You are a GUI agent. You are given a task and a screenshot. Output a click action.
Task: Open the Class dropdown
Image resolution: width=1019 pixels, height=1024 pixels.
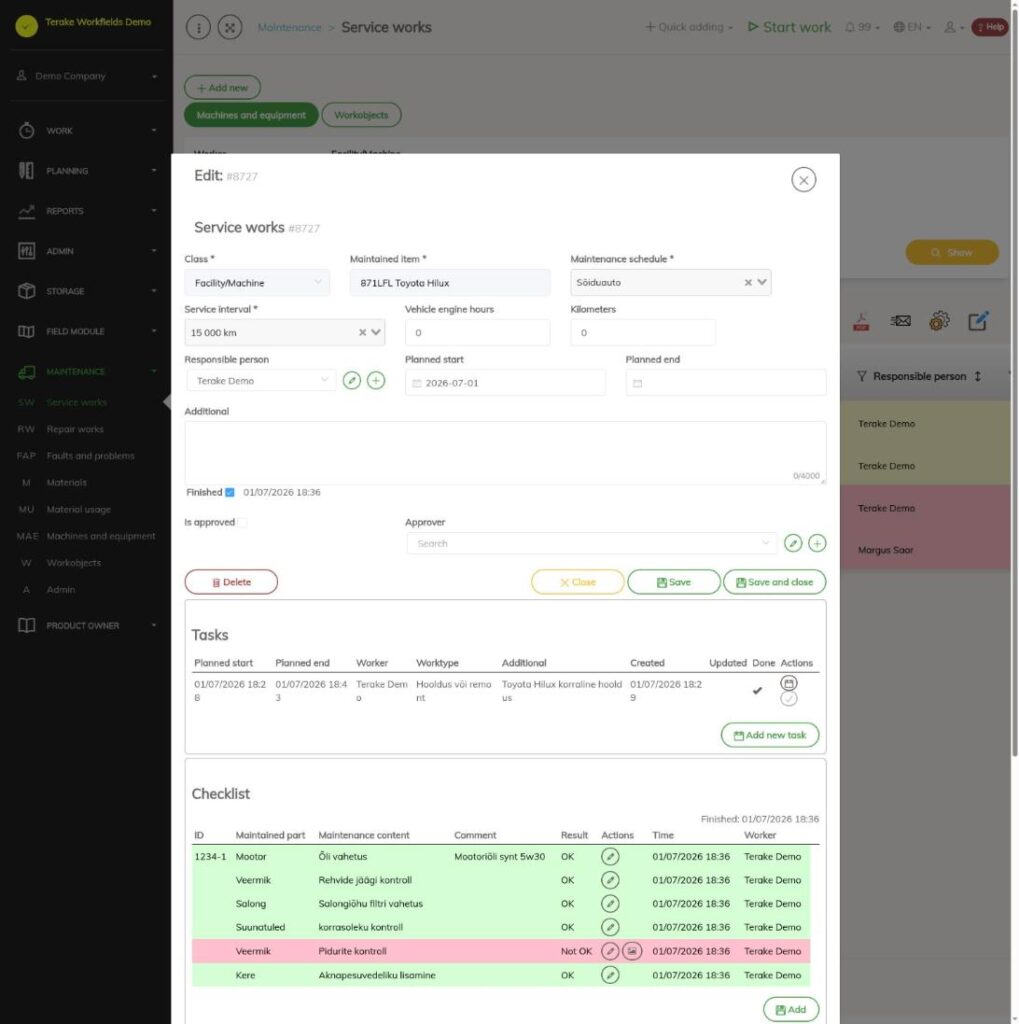pos(257,283)
